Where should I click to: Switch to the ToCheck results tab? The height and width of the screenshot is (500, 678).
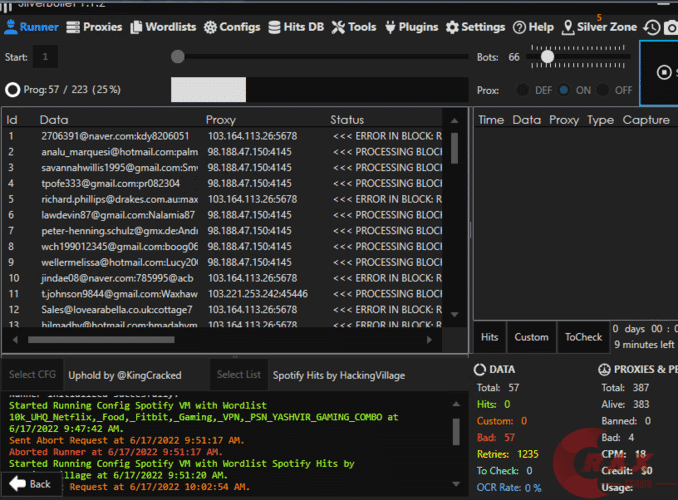pos(583,337)
